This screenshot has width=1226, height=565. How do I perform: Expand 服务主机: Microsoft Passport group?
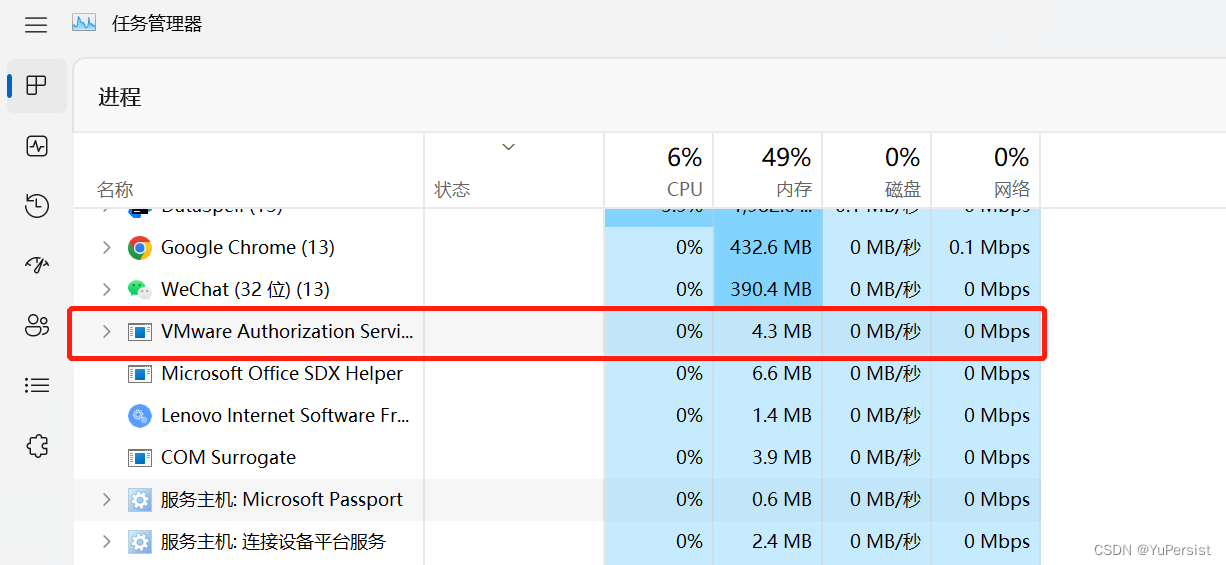click(x=107, y=500)
